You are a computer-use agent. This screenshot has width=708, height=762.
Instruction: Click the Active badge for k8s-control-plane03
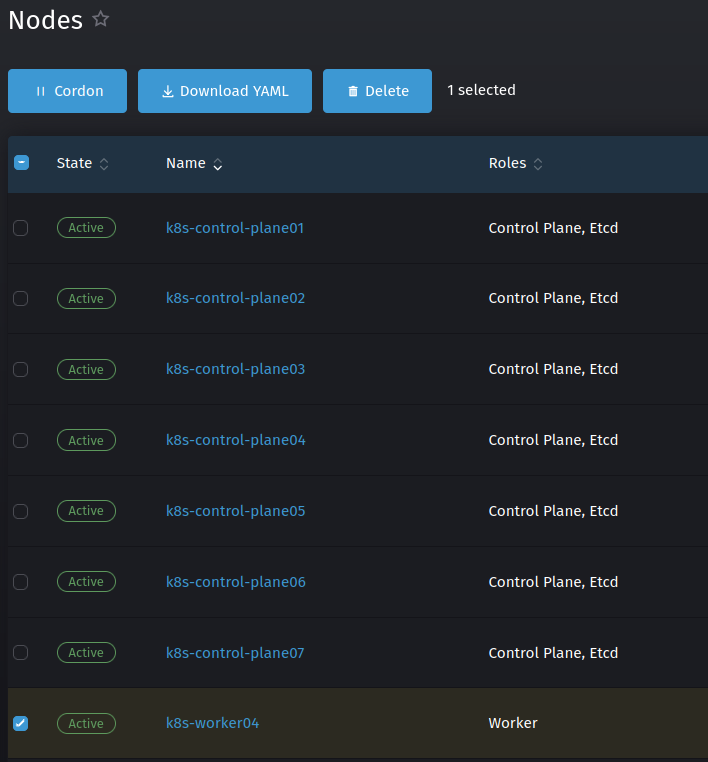tap(86, 369)
